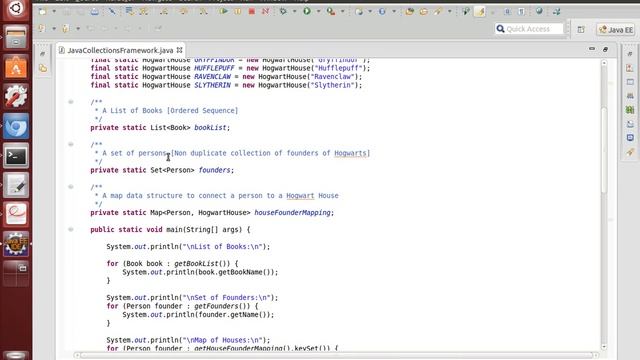
Task: Click the founders variable declaration
Action: [214, 170]
